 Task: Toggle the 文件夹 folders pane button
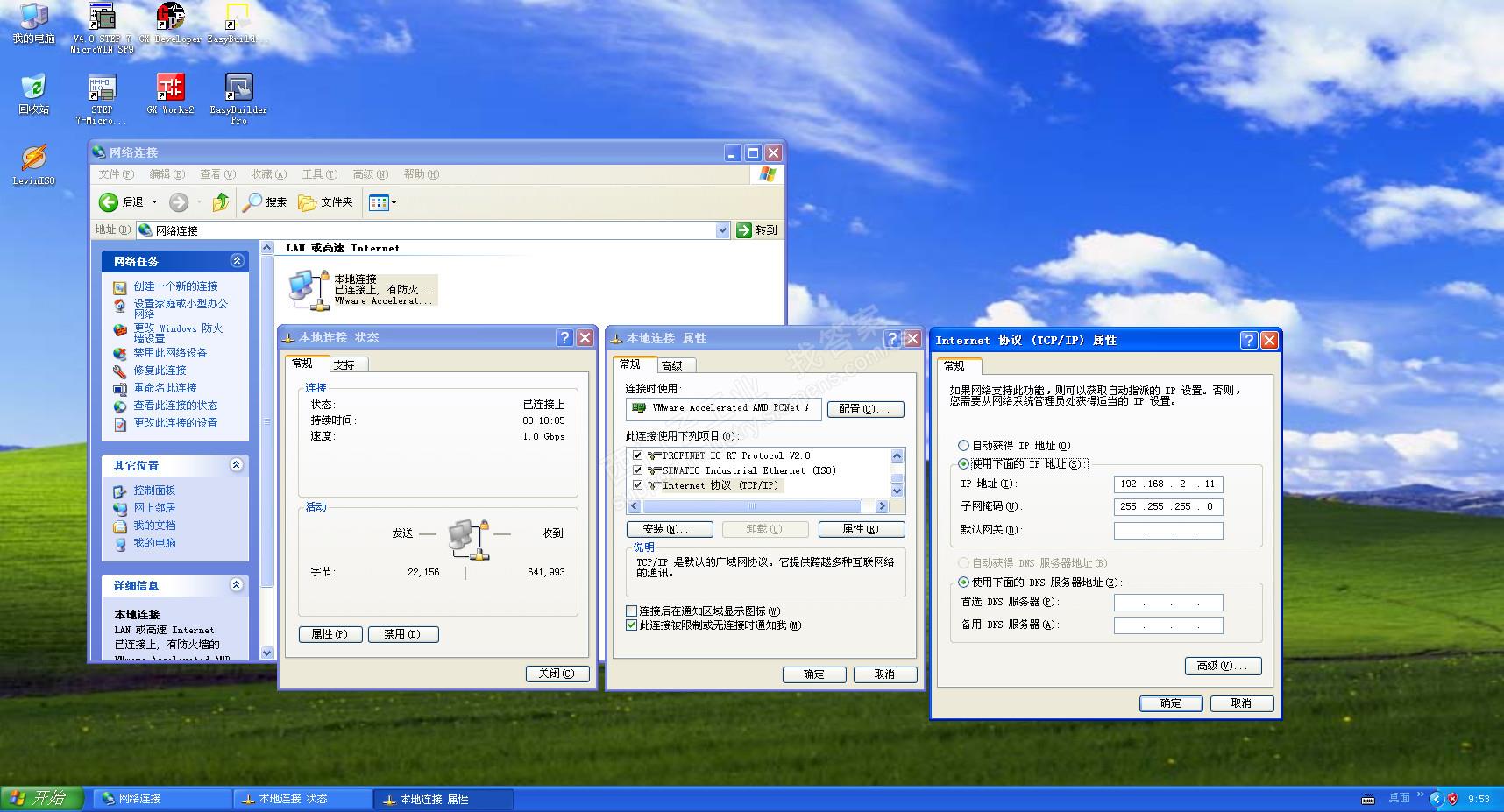coord(325,202)
